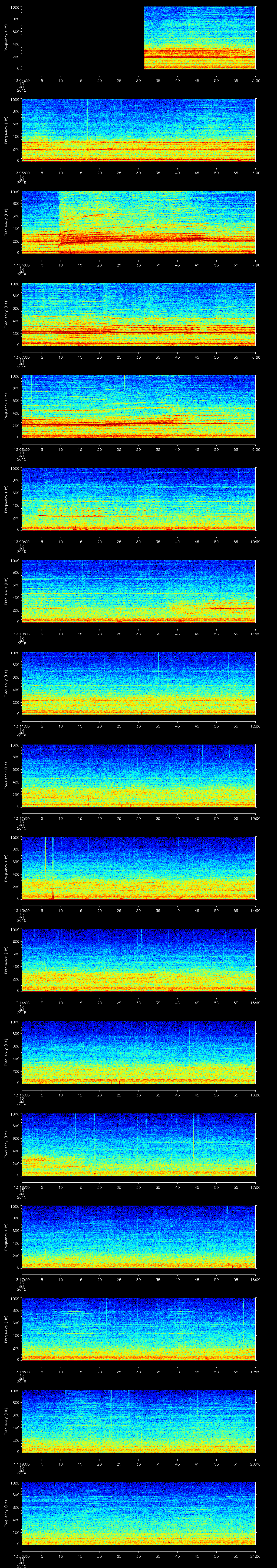Click the '21:00' end time label

[256, 1556]
